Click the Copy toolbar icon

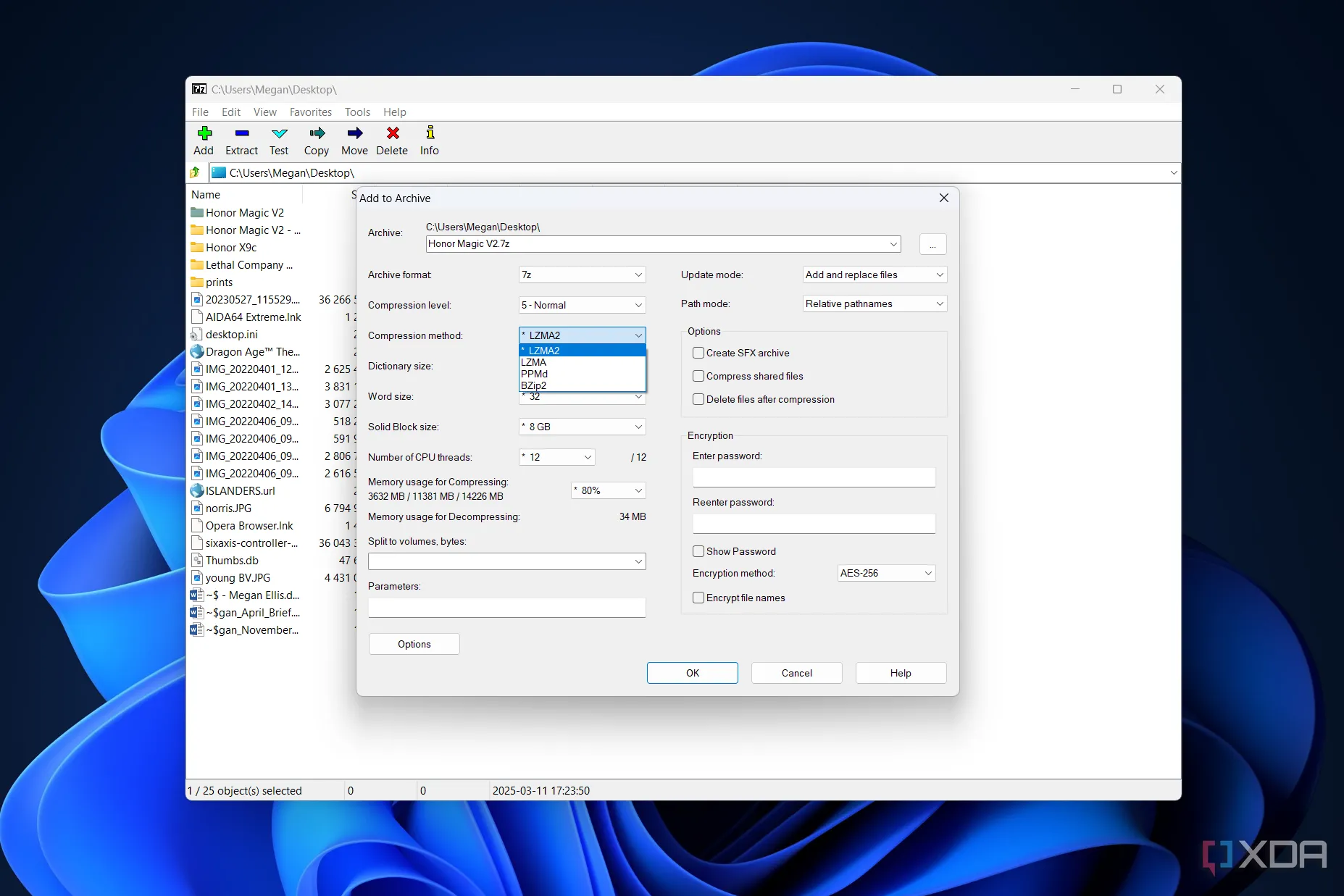click(x=317, y=133)
